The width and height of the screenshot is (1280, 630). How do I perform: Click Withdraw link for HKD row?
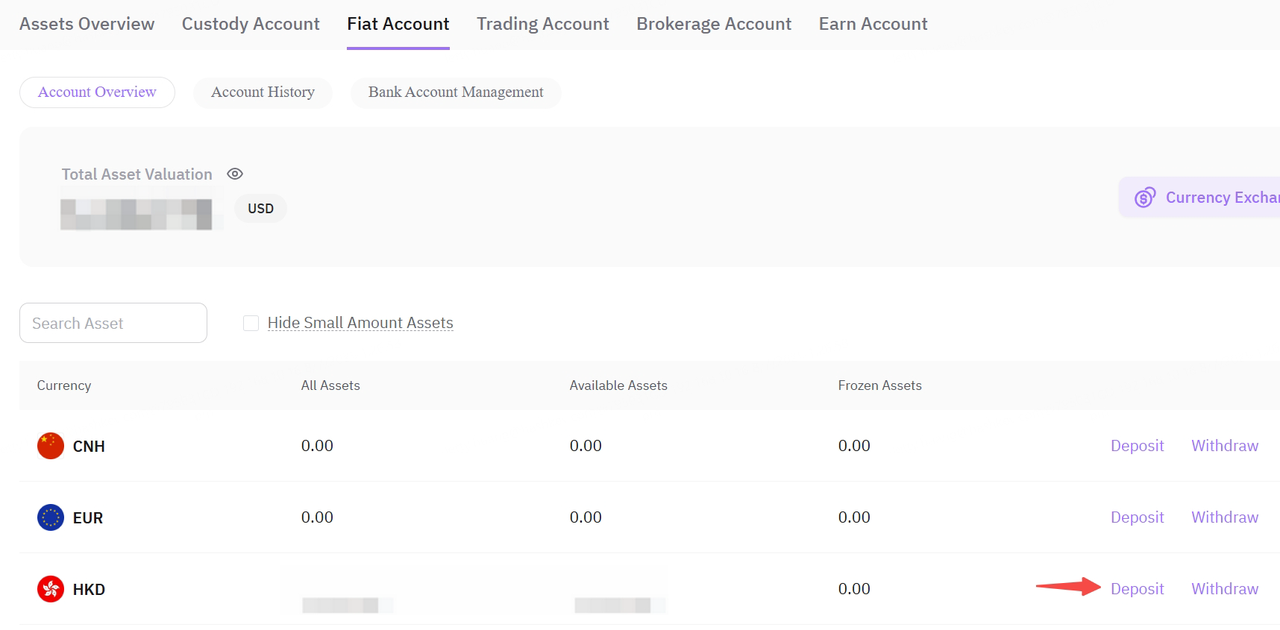(1225, 589)
